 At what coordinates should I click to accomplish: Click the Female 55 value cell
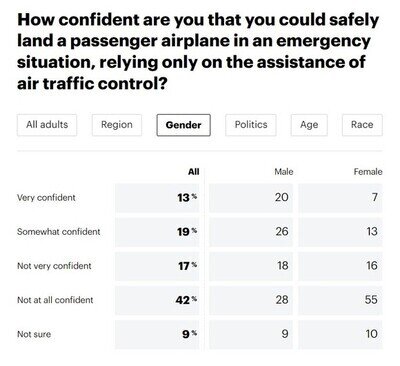click(x=340, y=300)
